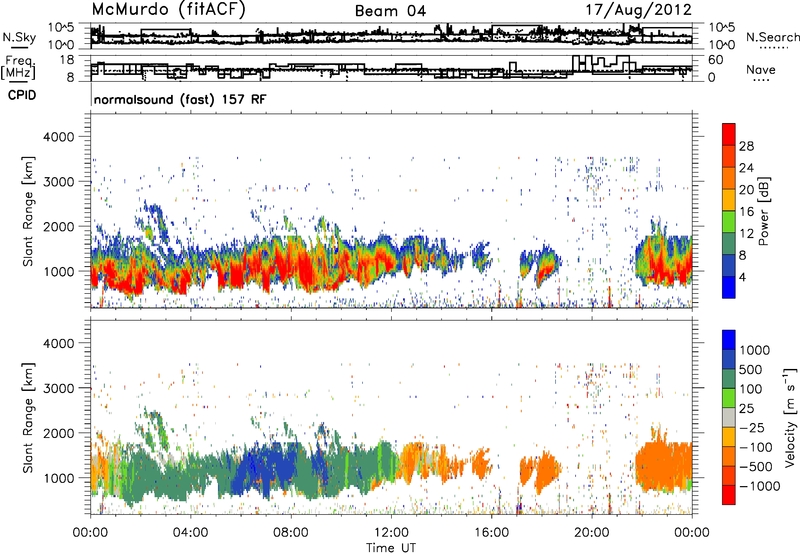Click the '-25' velocity colorbar label
The image size is (800, 554).
[752, 428]
